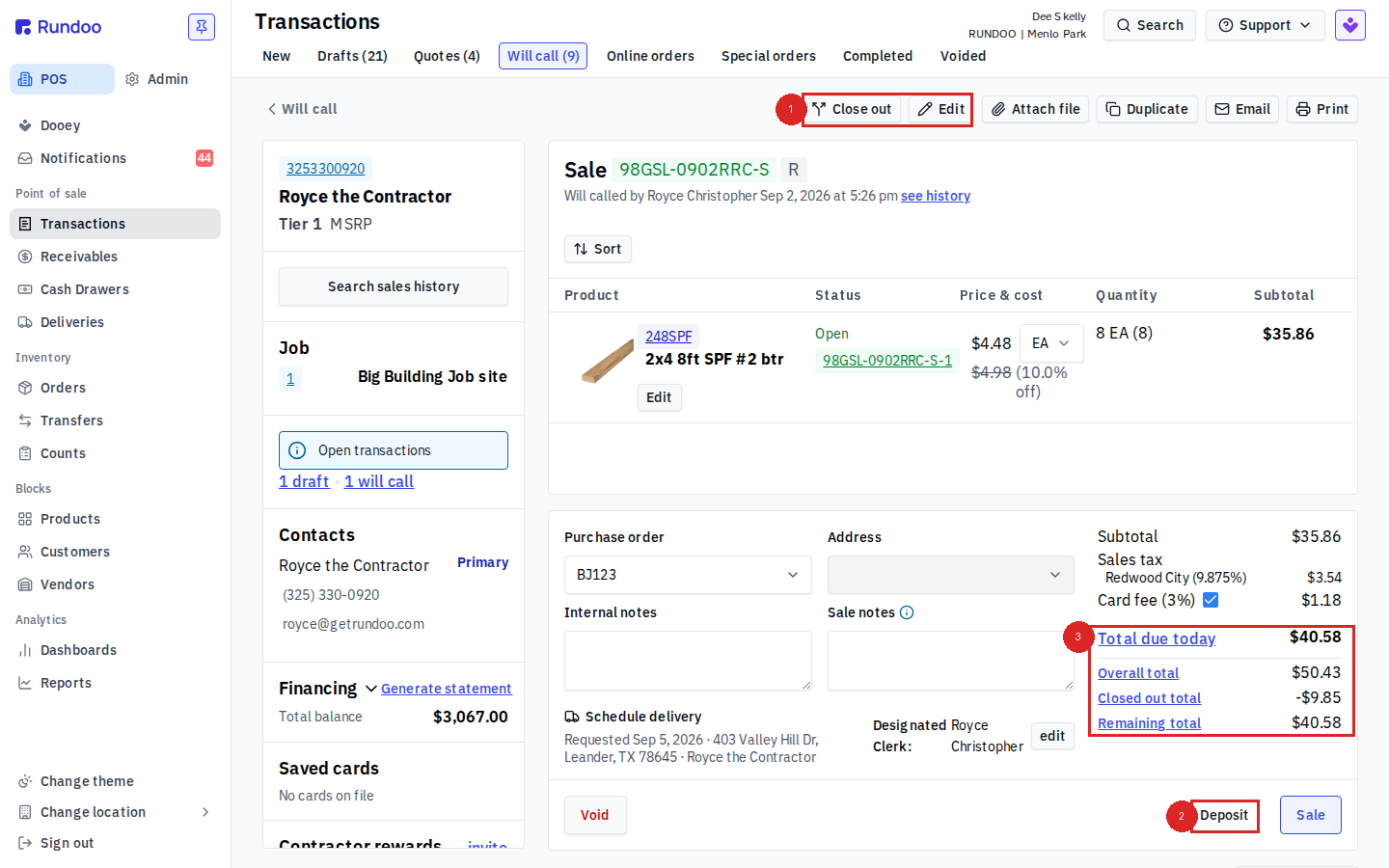
Task: Pin the sidebar with the pin icon
Action: [202, 27]
